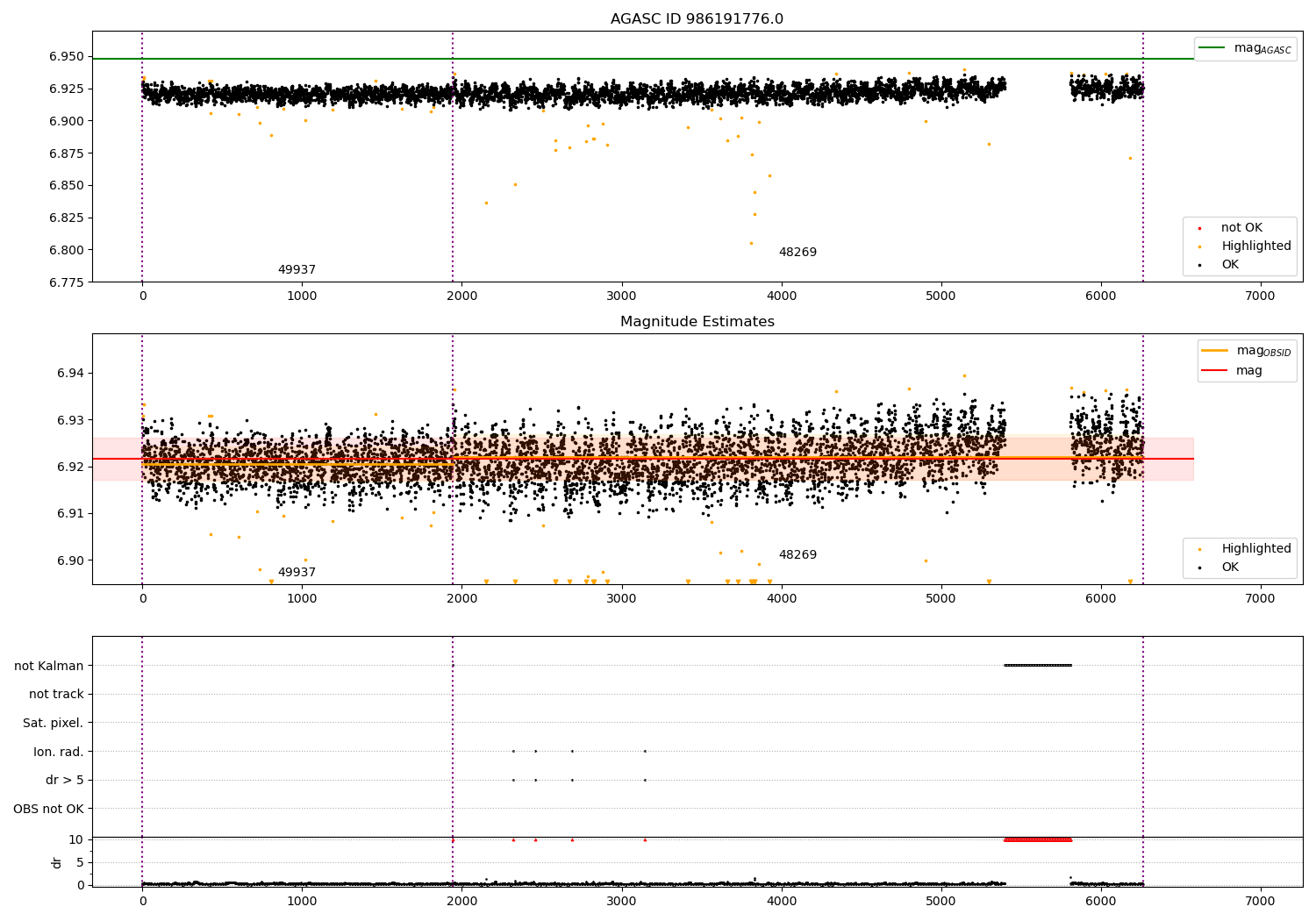Screen dimensions: 1316x921
Task: Click the 7000 x-axis tick on bottom plot
Action: coord(1261,901)
